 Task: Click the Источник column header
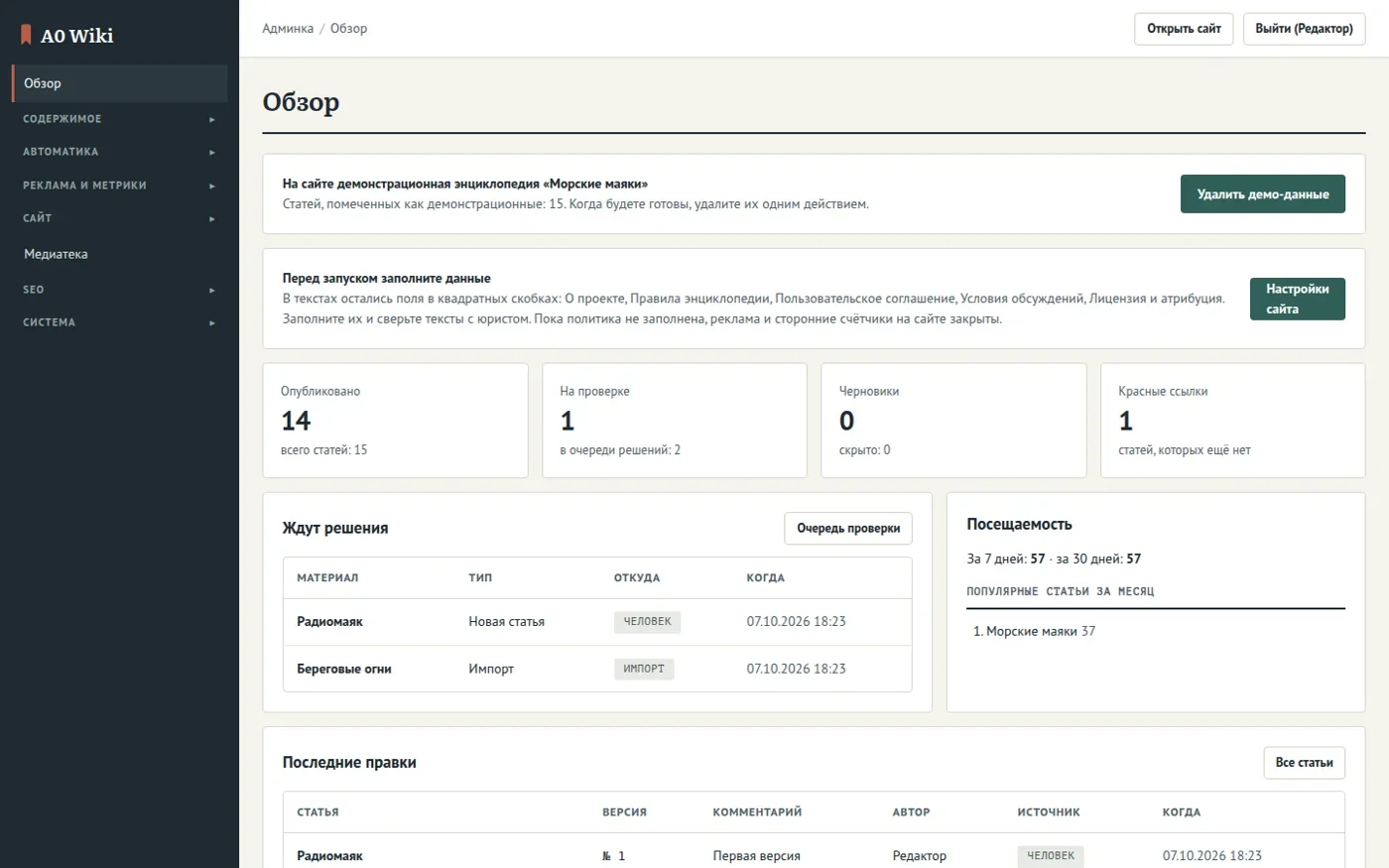(1049, 812)
